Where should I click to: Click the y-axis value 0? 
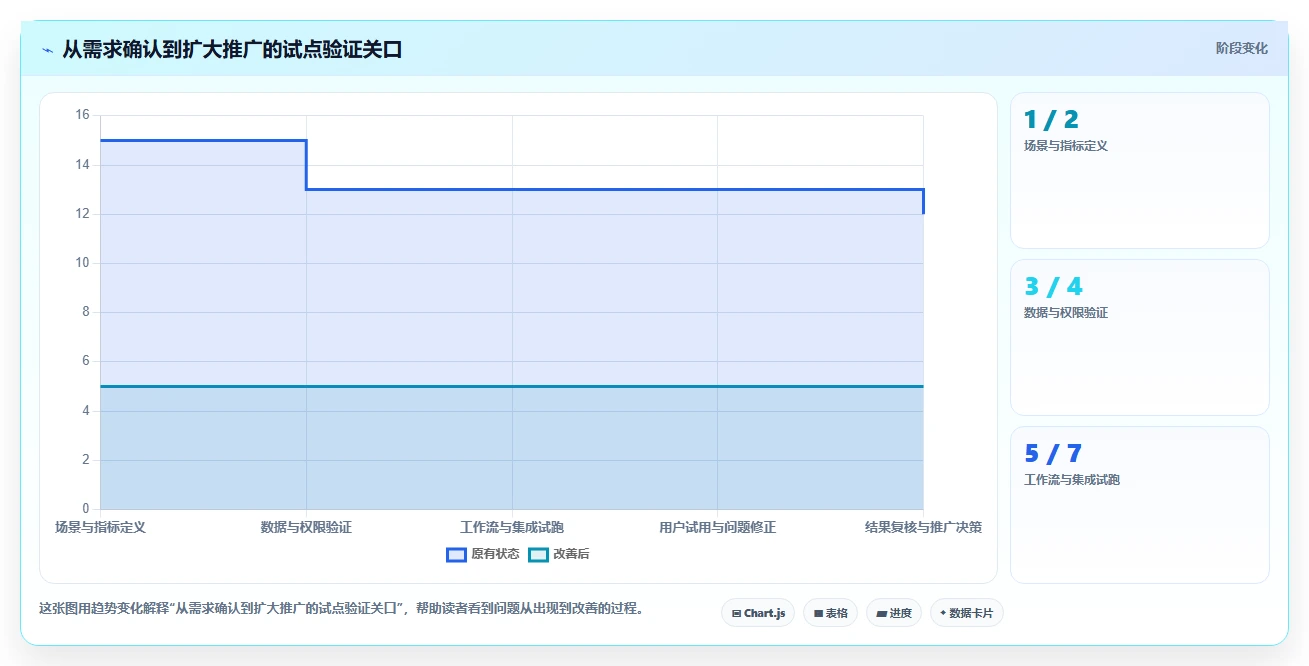(x=85, y=509)
